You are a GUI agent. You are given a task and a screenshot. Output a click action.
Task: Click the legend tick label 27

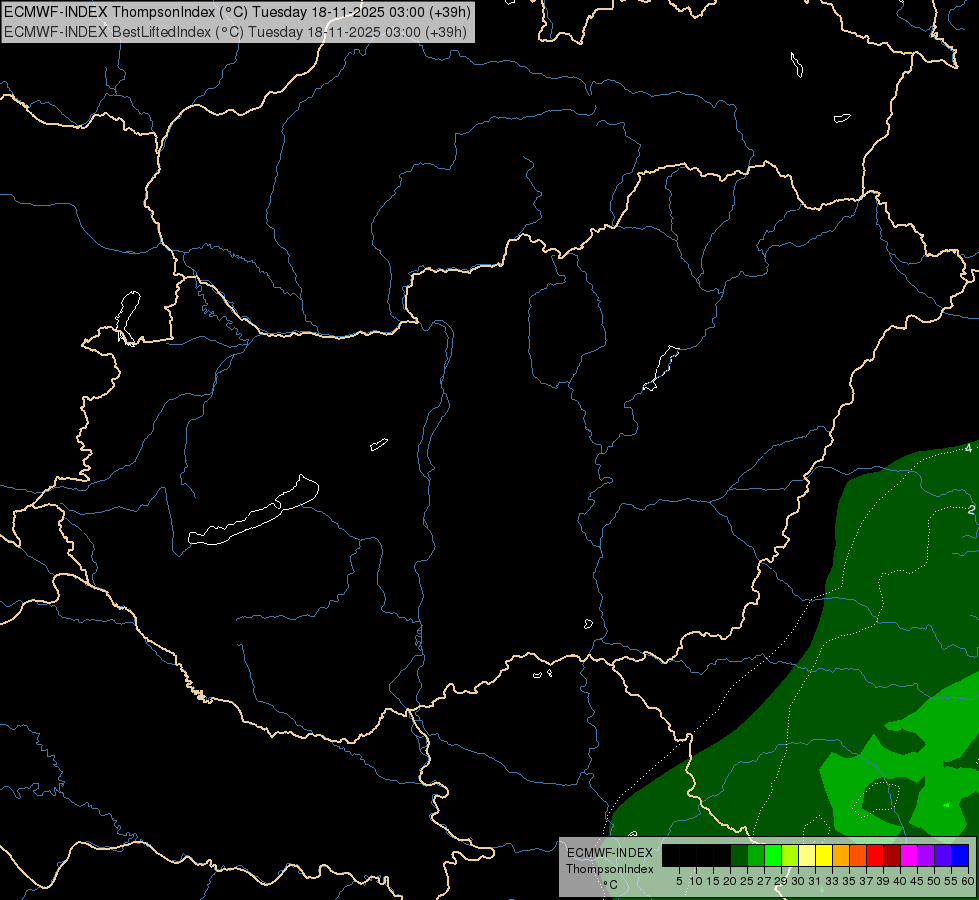click(764, 881)
